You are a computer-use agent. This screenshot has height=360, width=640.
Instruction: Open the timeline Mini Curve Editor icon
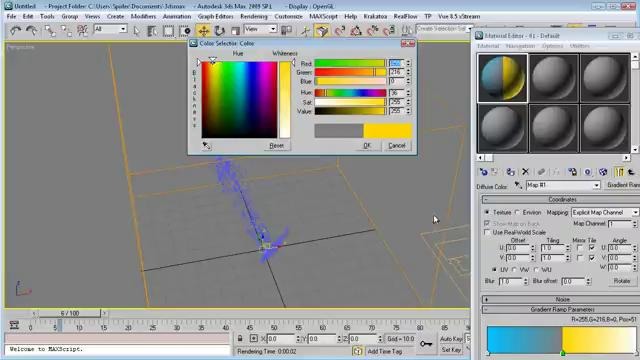[14, 325]
